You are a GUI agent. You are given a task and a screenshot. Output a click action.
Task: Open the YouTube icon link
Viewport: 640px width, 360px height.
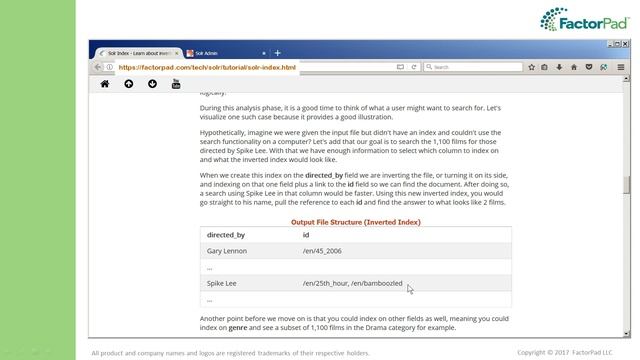point(176,84)
